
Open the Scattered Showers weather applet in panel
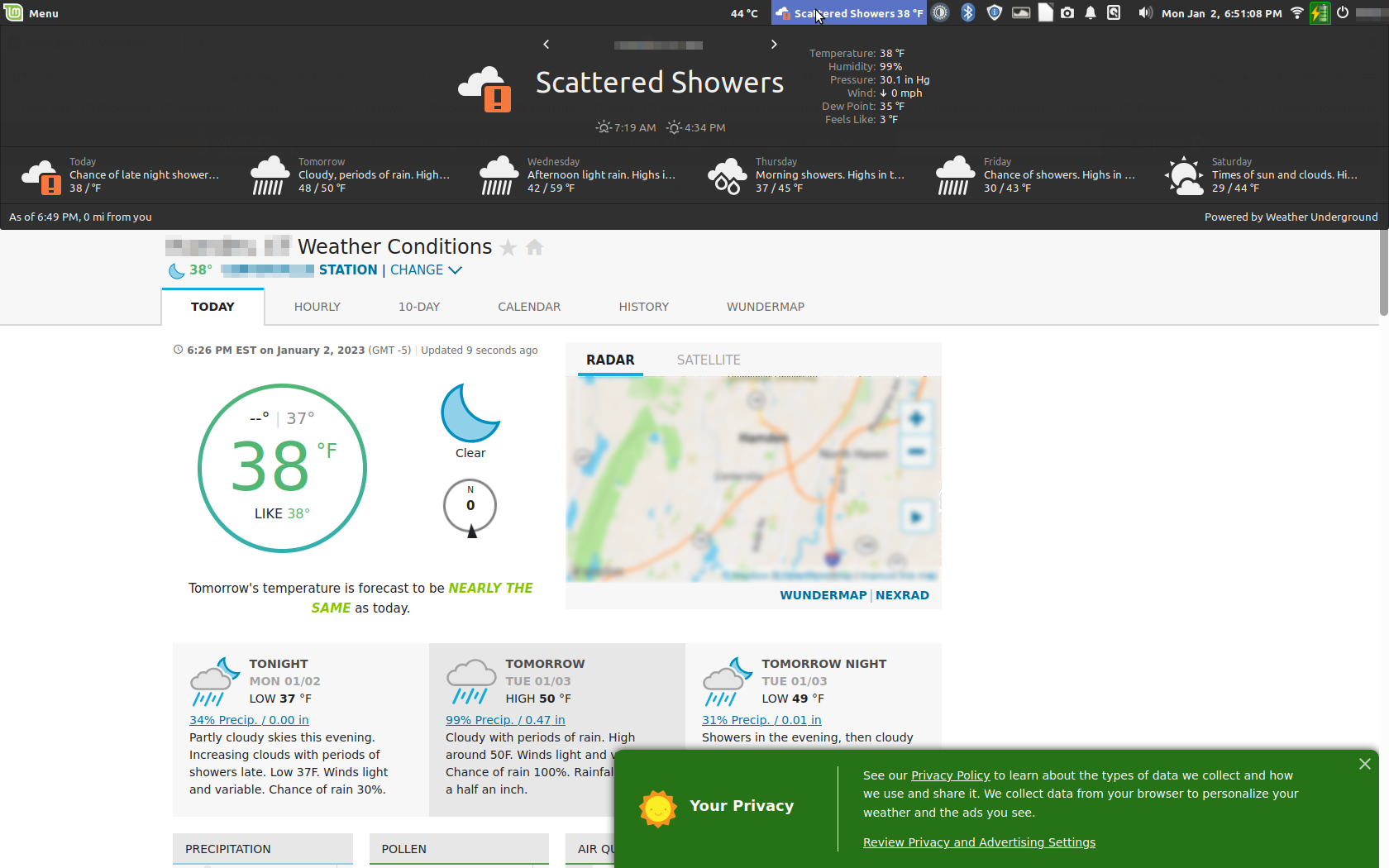tap(848, 12)
